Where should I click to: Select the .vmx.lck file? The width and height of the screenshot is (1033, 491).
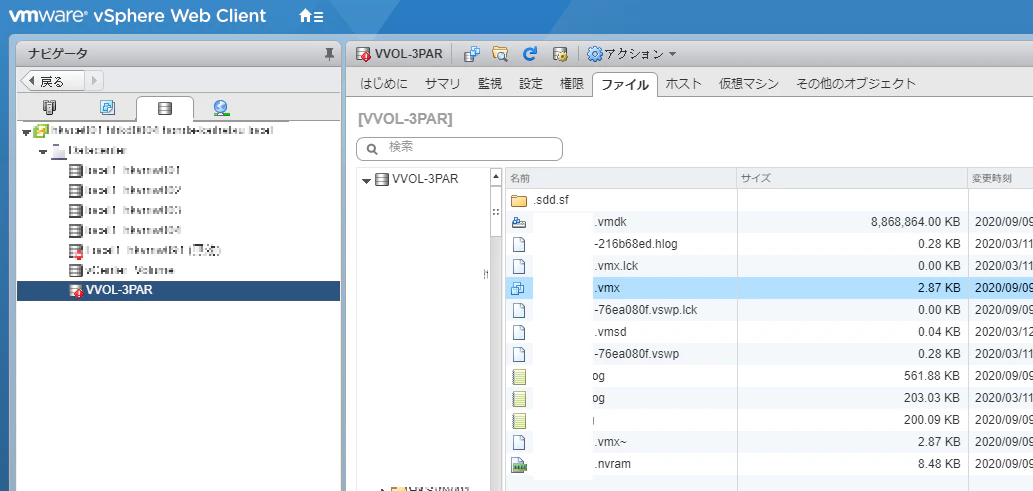[x=616, y=266]
